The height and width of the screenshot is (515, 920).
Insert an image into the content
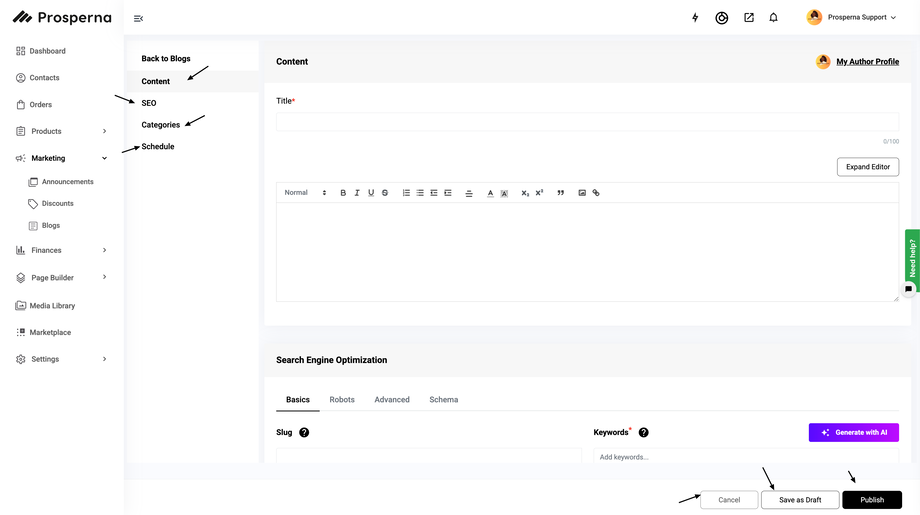pos(582,193)
